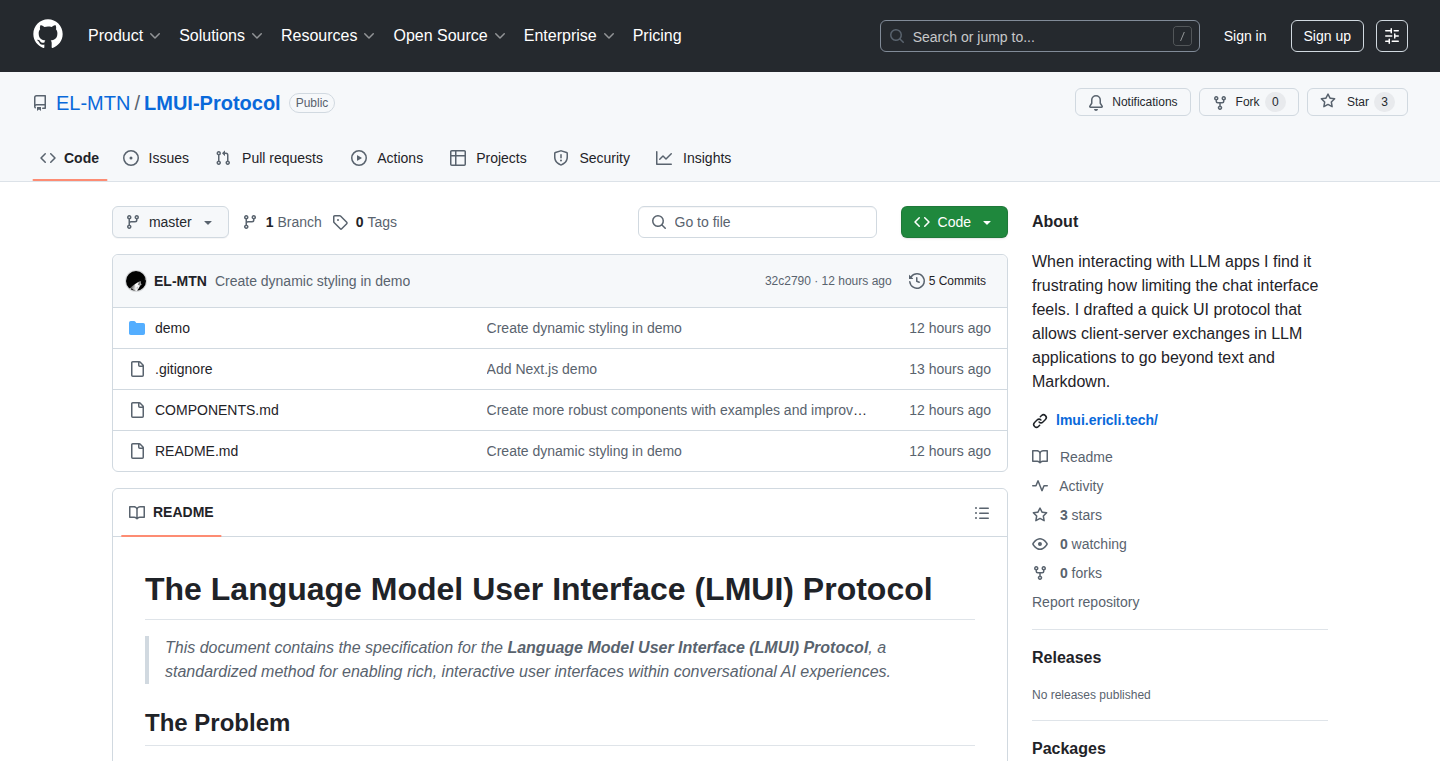Switch to the Security tab

click(x=592, y=158)
